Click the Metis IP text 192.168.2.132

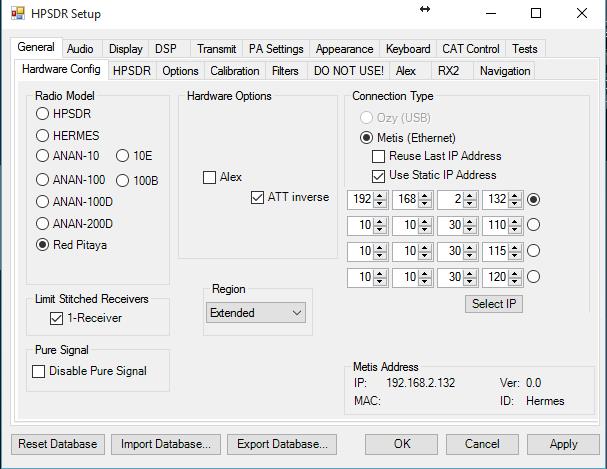tap(420, 383)
